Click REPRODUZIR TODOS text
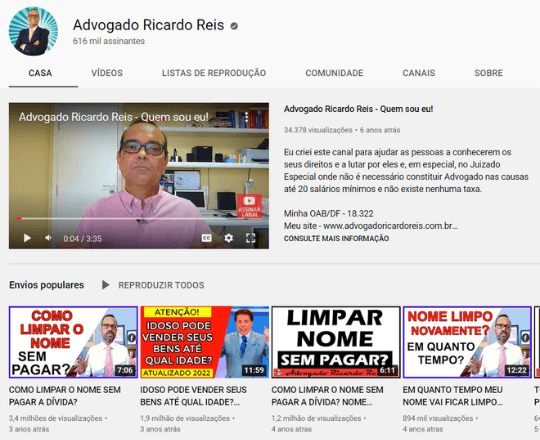The image size is (540, 440). click(161, 285)
